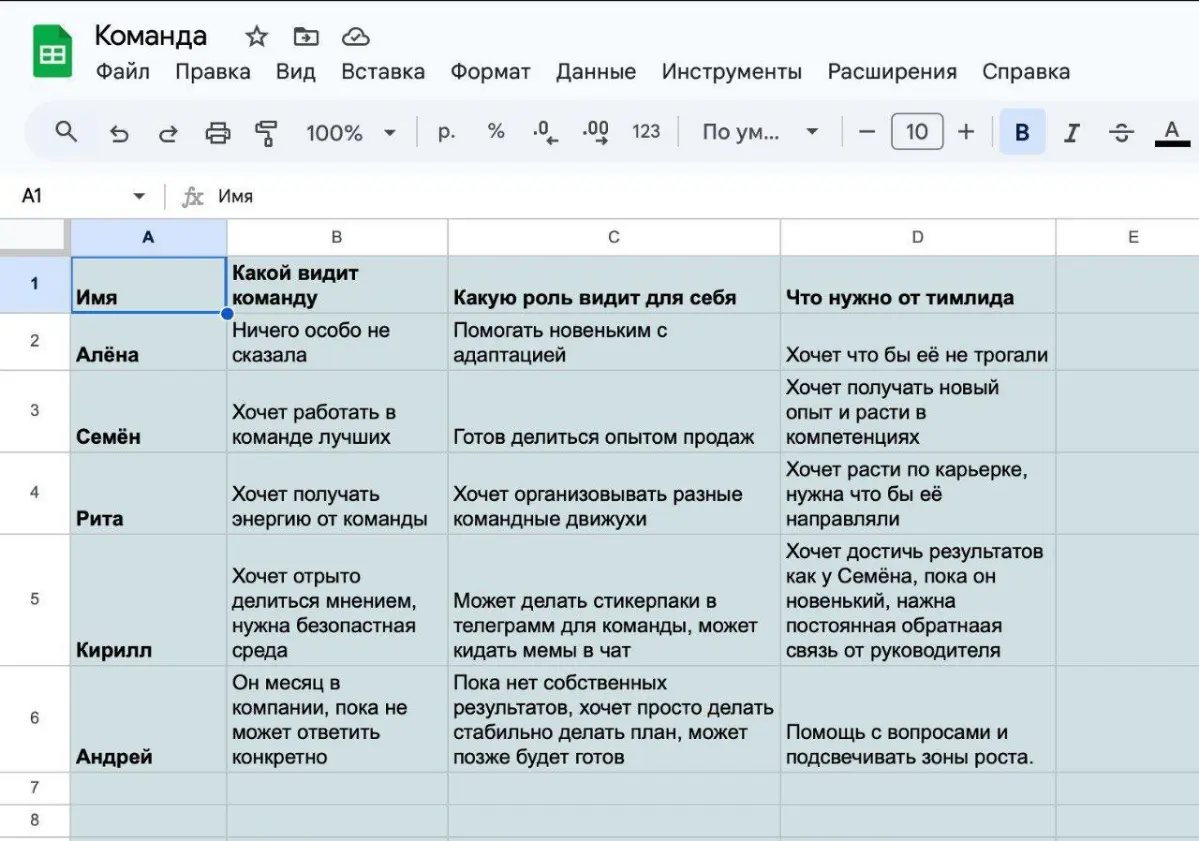Screen dimensions: 1199x841
Task: Increase font size with plus
Action: pos(966,132)
